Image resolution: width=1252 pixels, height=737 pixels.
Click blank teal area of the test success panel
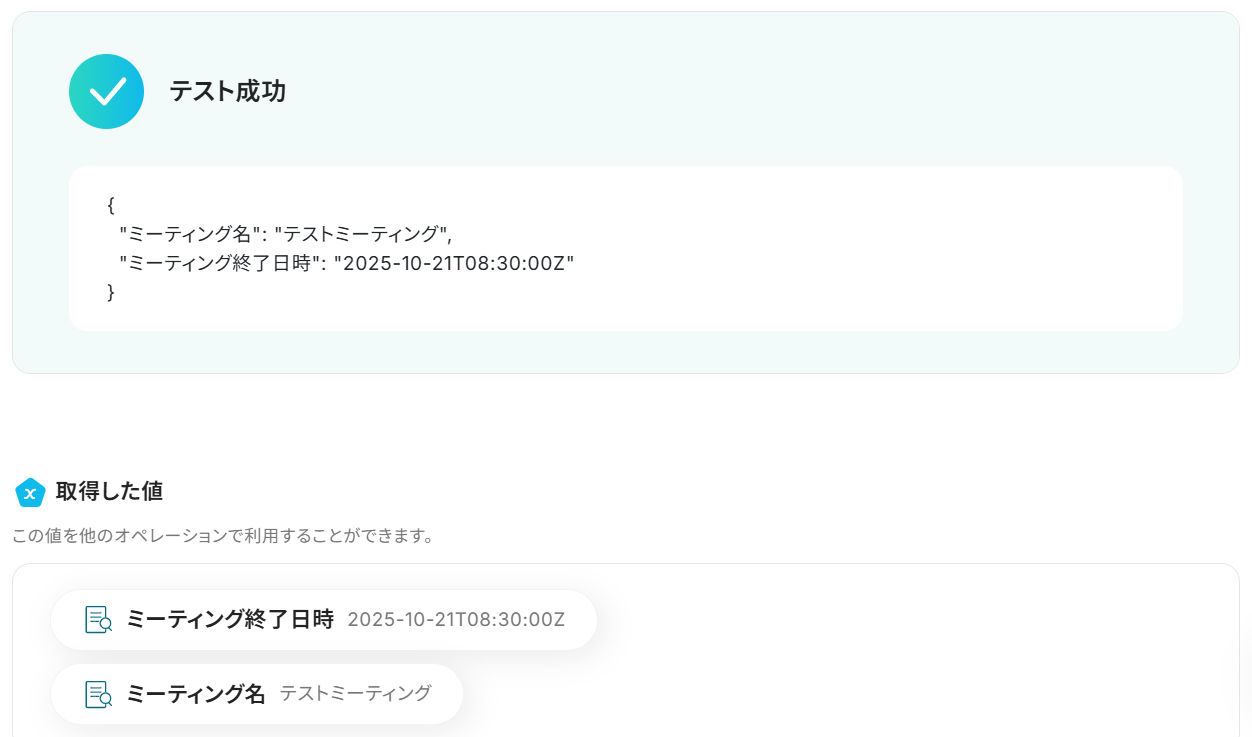click(x=700, y=90)
